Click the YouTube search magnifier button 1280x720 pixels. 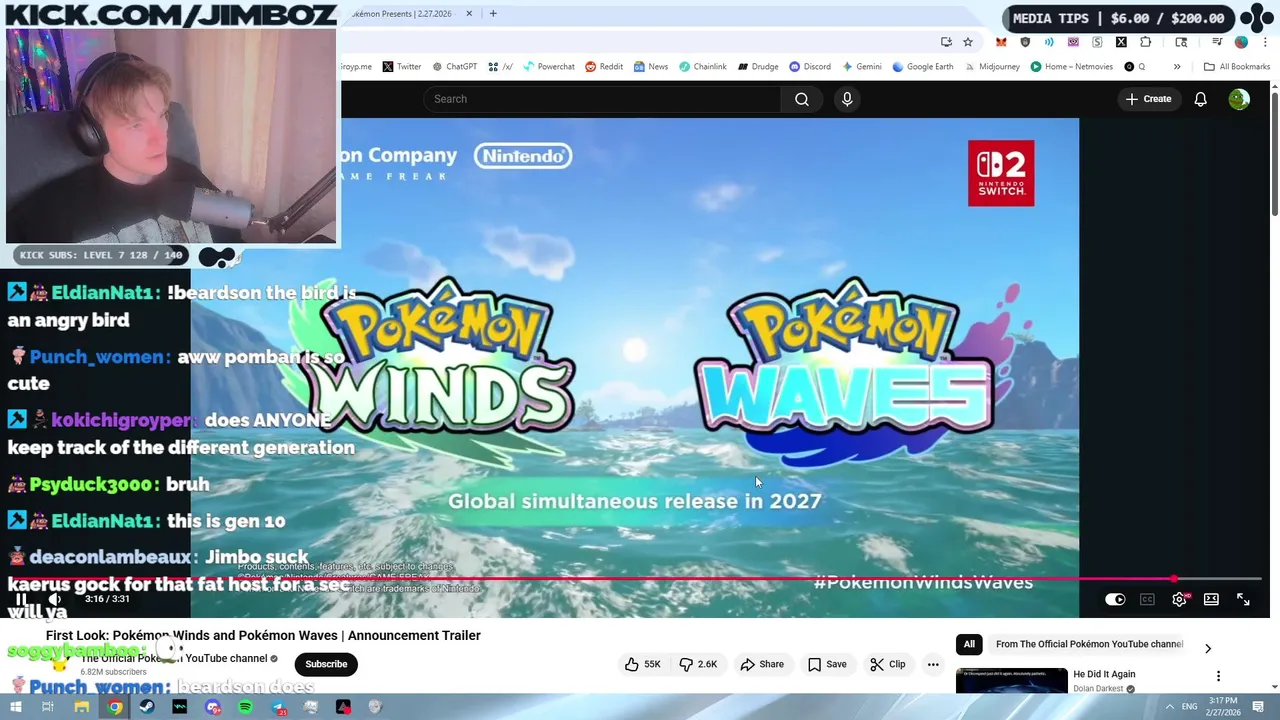pos(802,99)
